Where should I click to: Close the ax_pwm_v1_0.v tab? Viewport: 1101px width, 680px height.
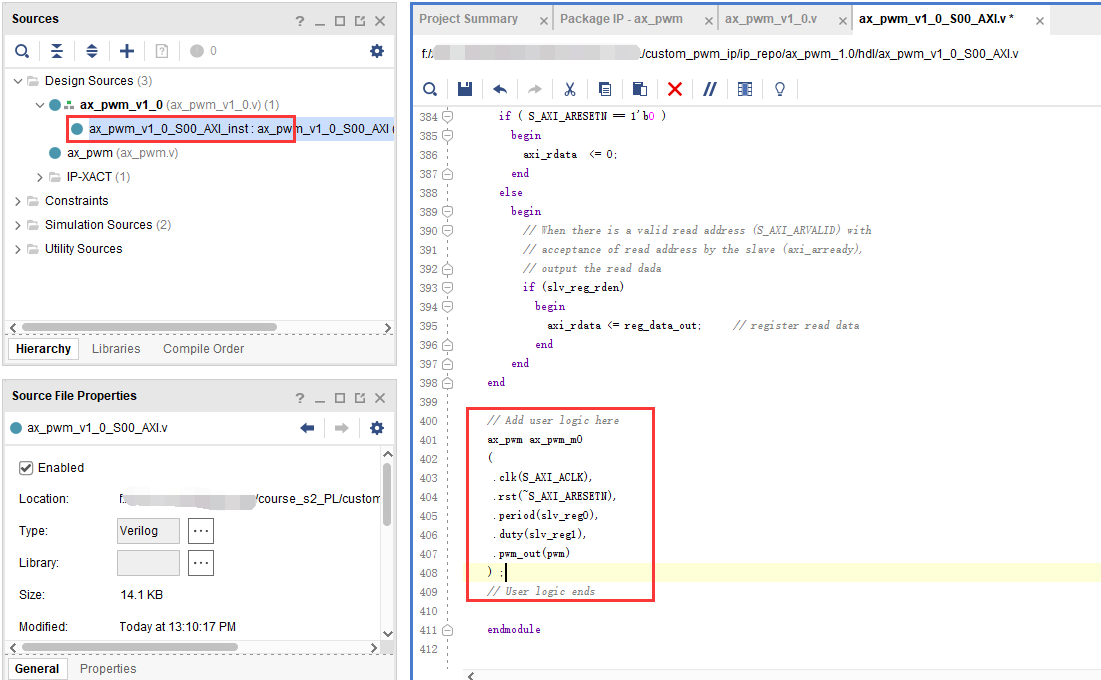point(843,21)
